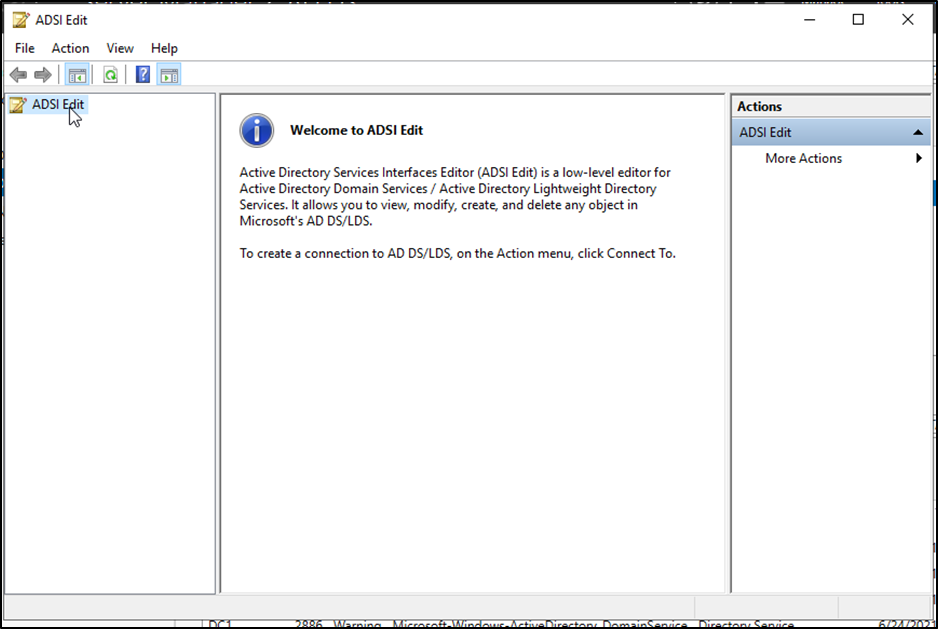Click the Back arrow toolbar icon
938x629 pixels.
click(x=18, y=75)
